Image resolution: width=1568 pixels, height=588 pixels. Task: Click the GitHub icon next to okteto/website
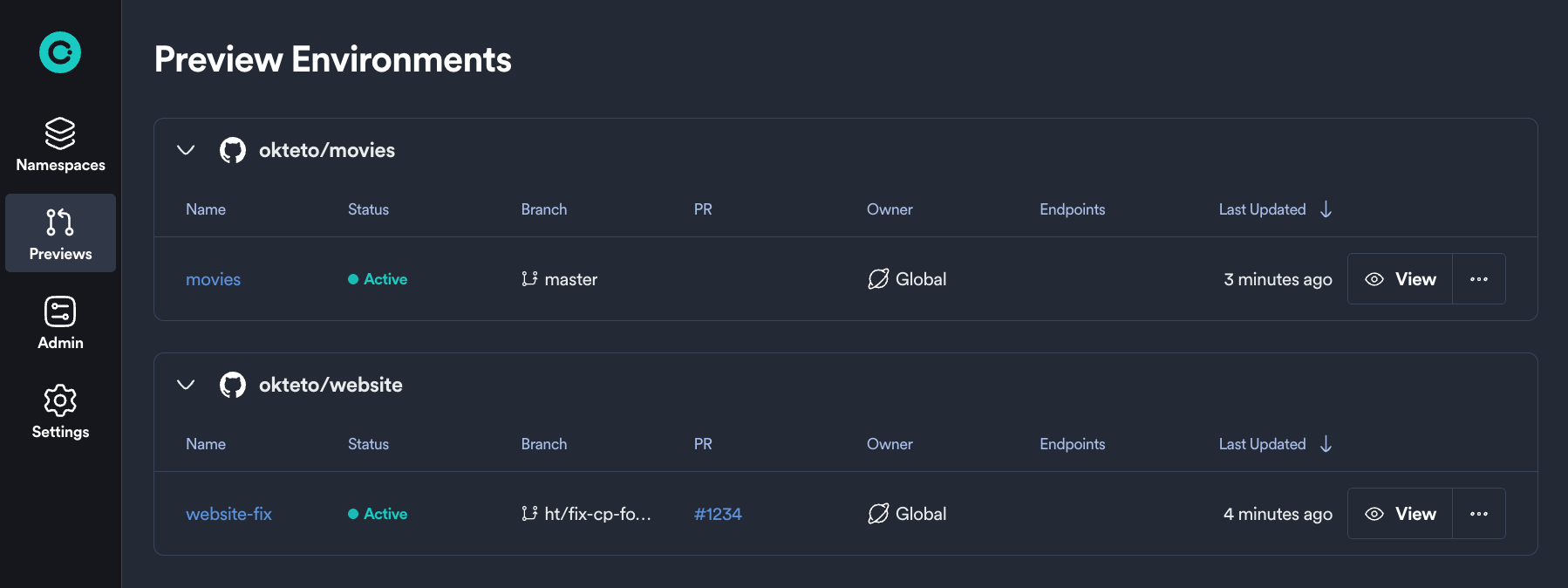click(232, 384)
